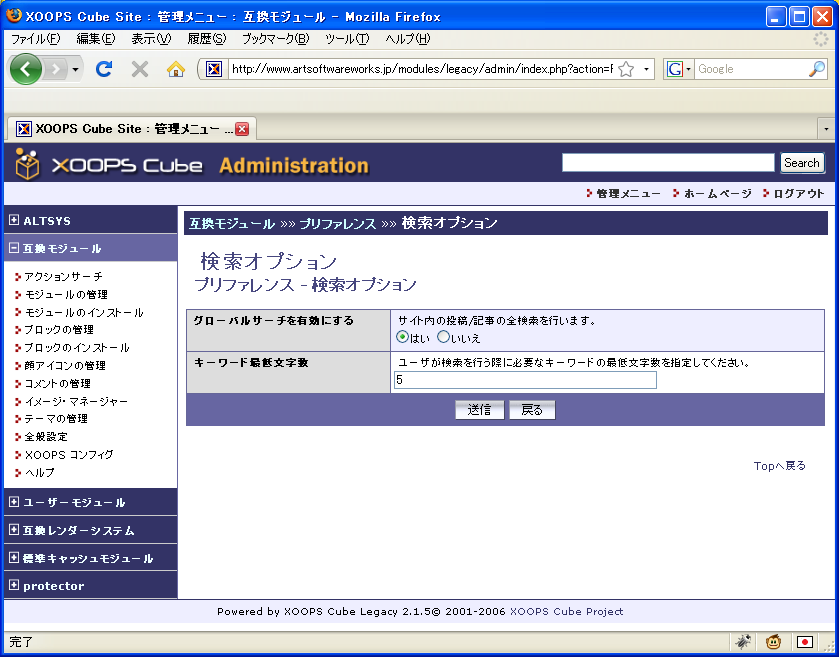This screenshot has width=839, height=657.
Task: Click the Forward navigation arrow
Action: 56,69
